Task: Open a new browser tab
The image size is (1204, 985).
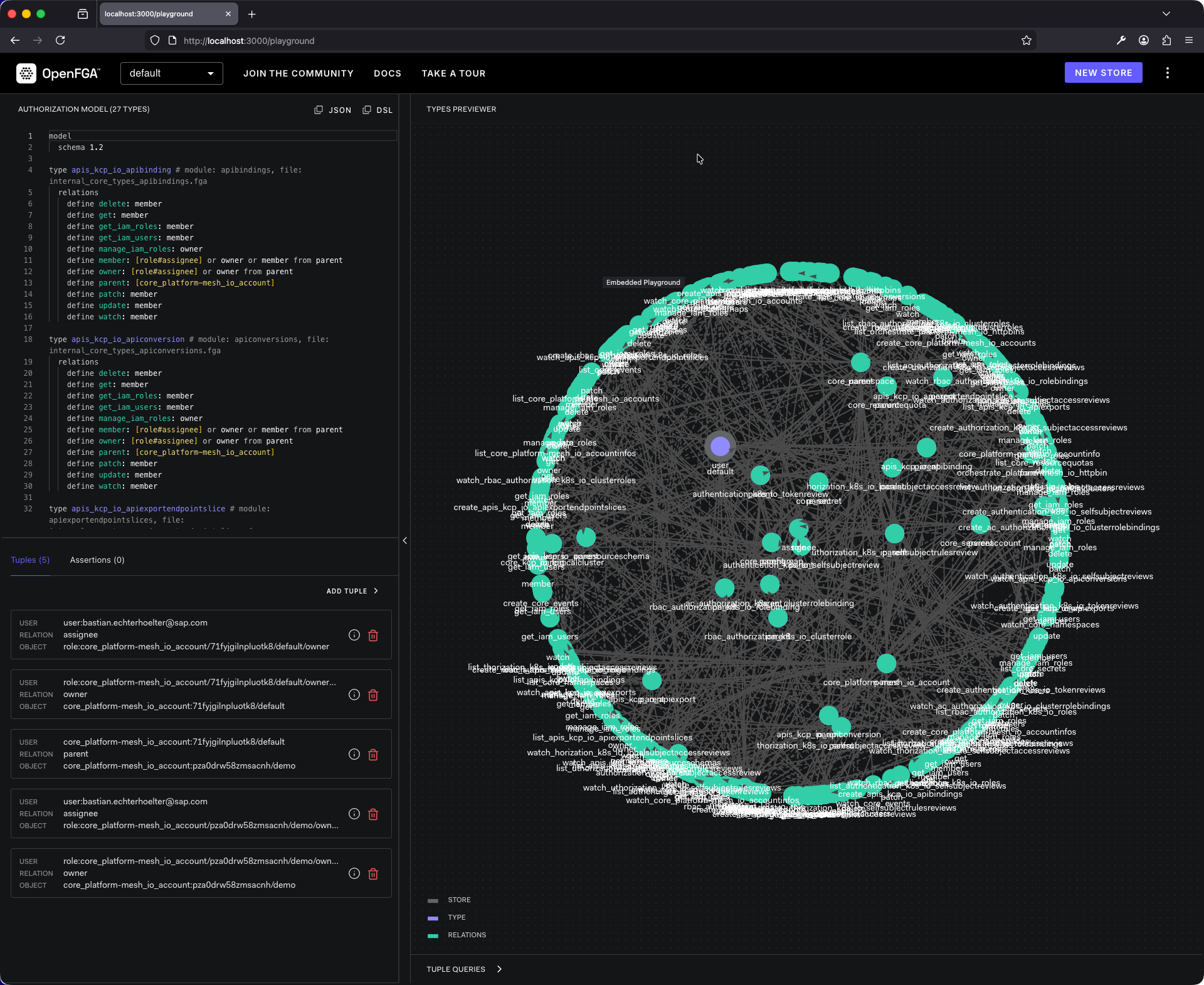Action: point(251,14)
